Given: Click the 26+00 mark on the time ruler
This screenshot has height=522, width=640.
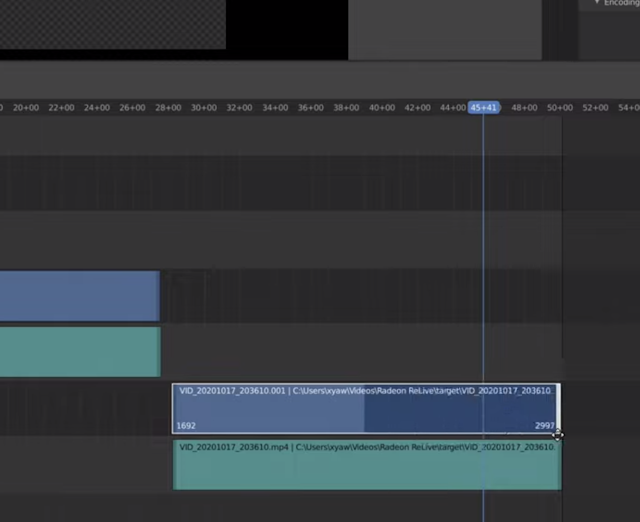Looking at the screenshot, I should point(133,108).
